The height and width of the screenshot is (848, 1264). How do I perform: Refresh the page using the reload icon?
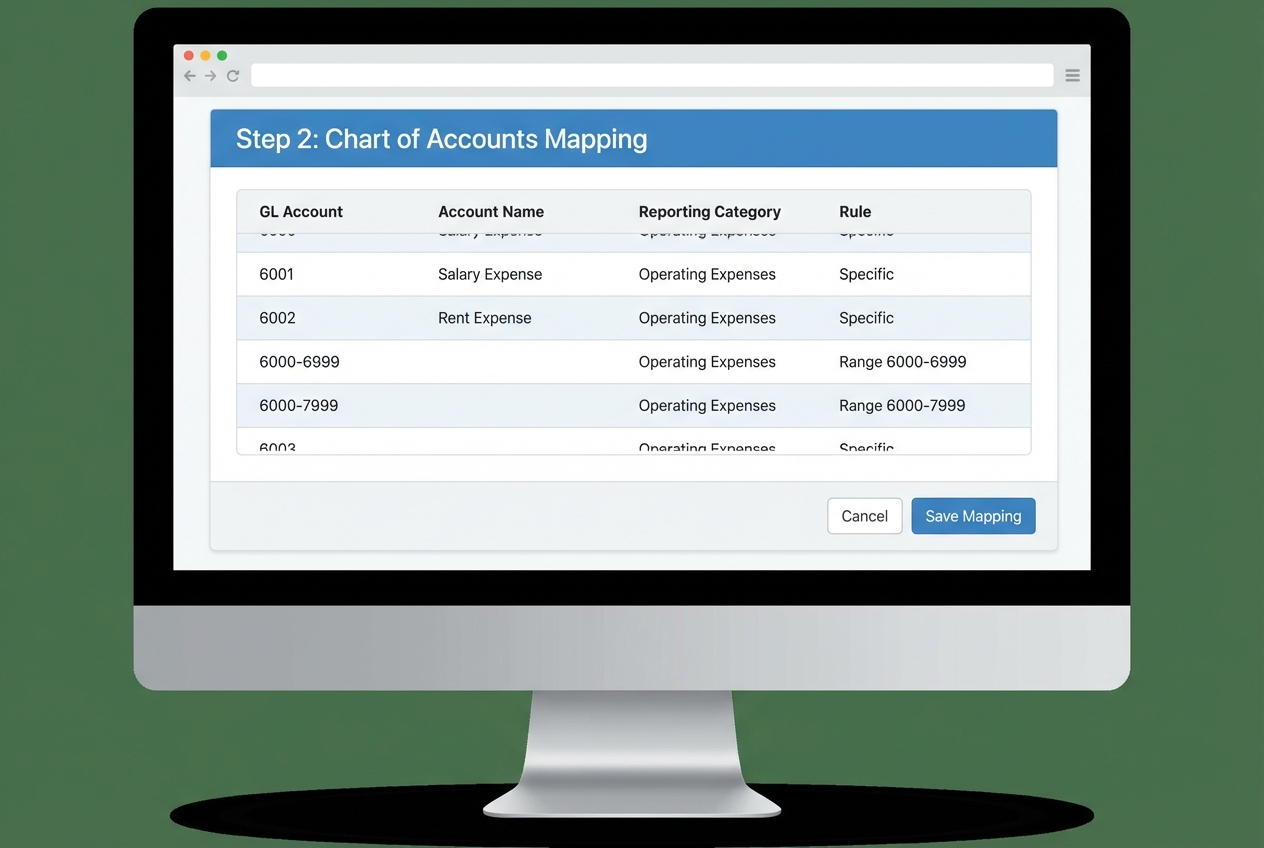tap(232, 75)
